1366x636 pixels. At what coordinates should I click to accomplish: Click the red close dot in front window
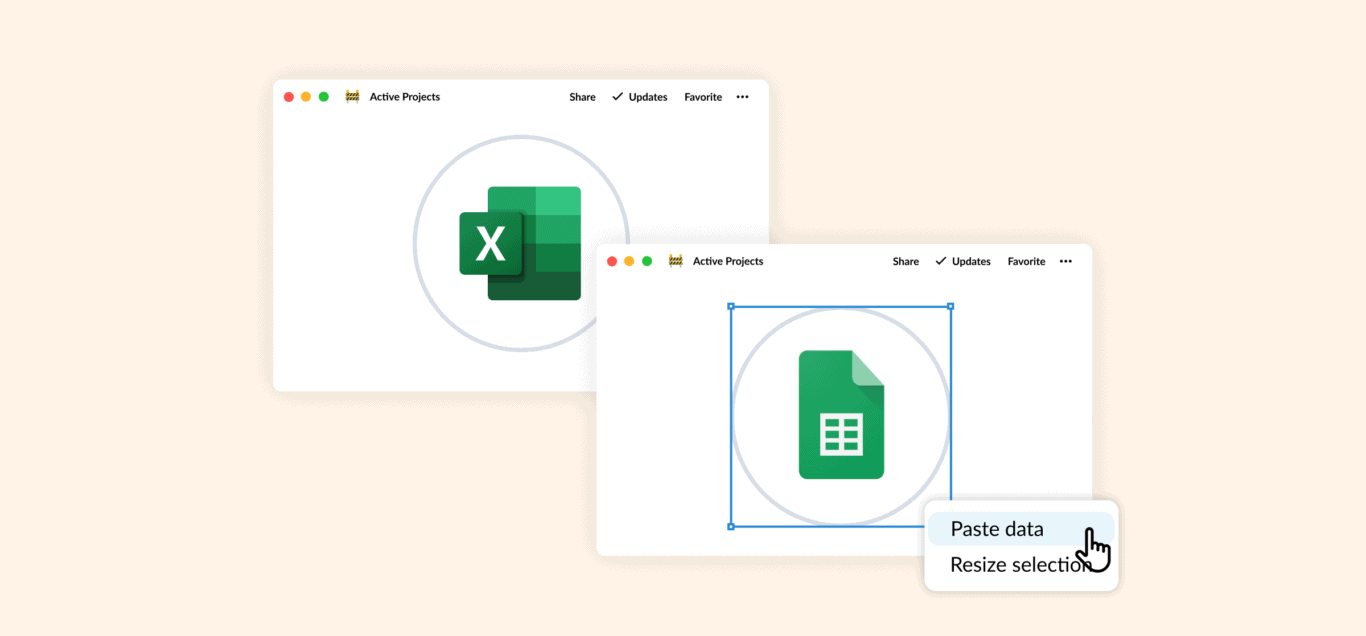click(x=611, y=261)
